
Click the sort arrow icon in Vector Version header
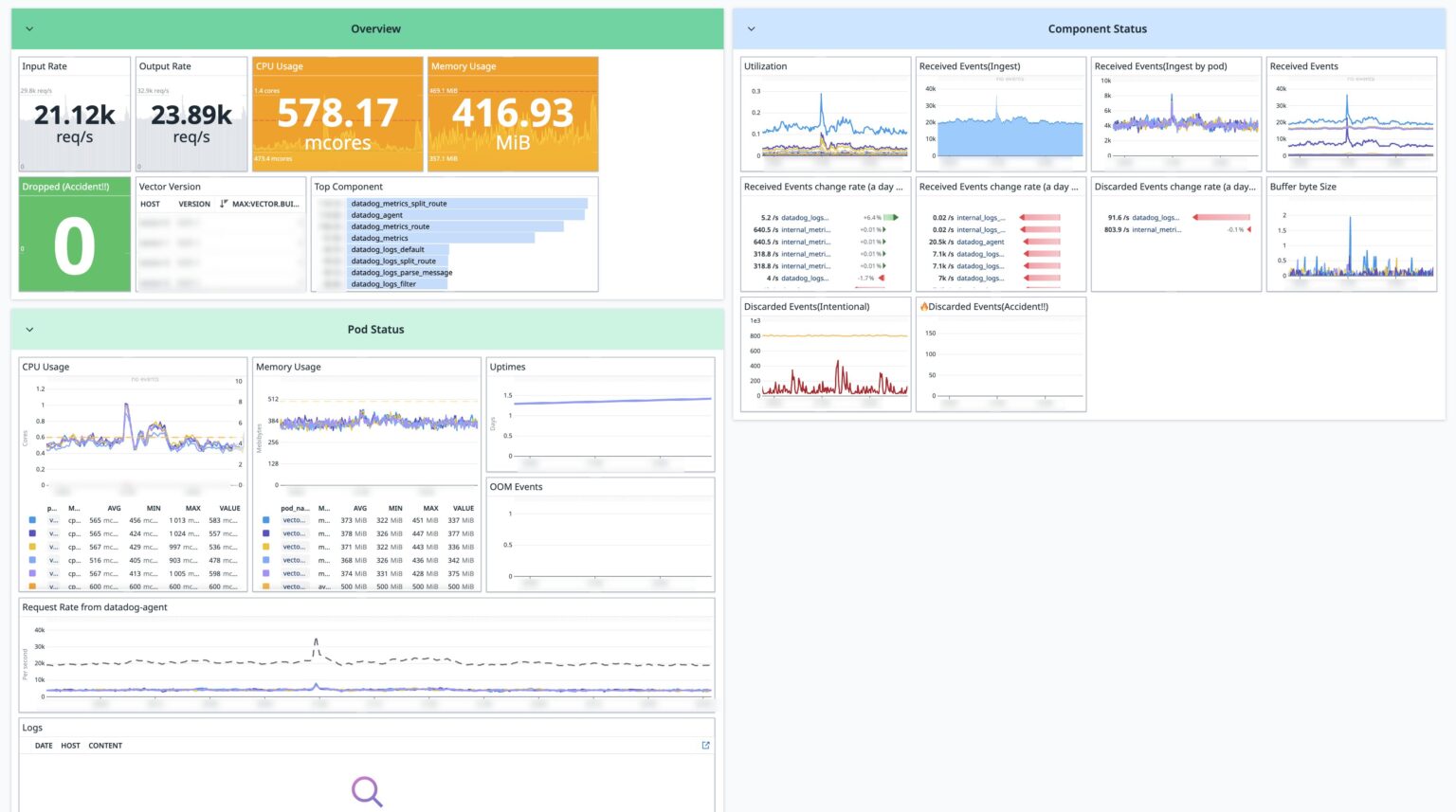[224, 204]
